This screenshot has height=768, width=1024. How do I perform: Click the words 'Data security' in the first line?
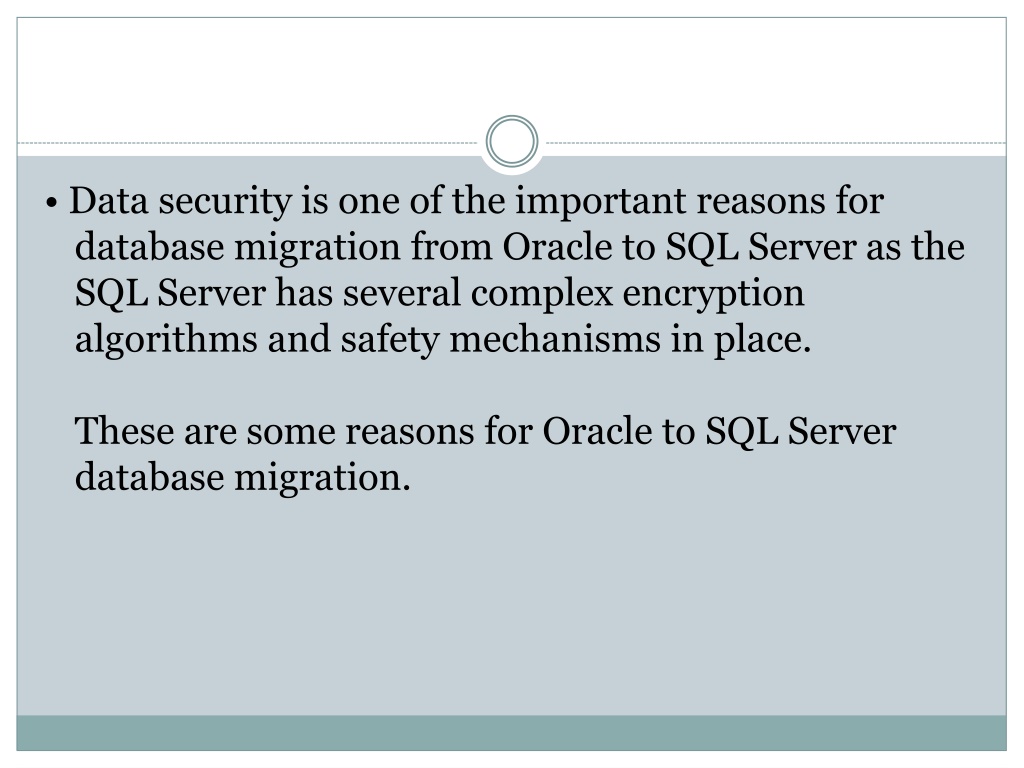tap(180, 202)
